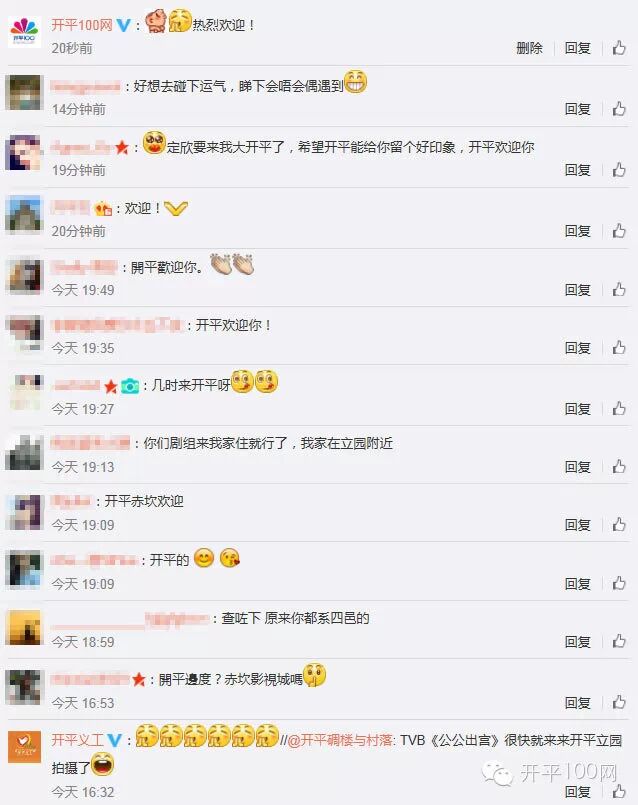Open the 开平100网 username link

(82, 25)
